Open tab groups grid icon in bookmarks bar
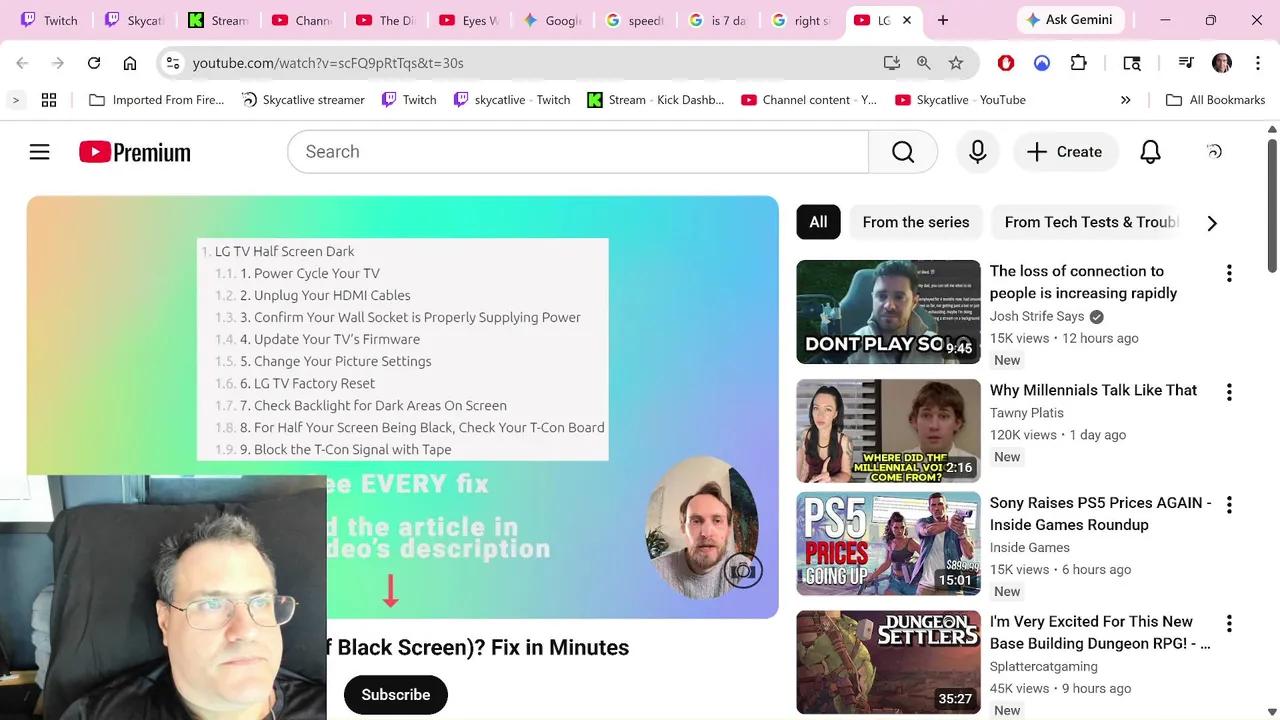Image resolution: width=1280 pixels, height=720 pixels. pos(49,100)
